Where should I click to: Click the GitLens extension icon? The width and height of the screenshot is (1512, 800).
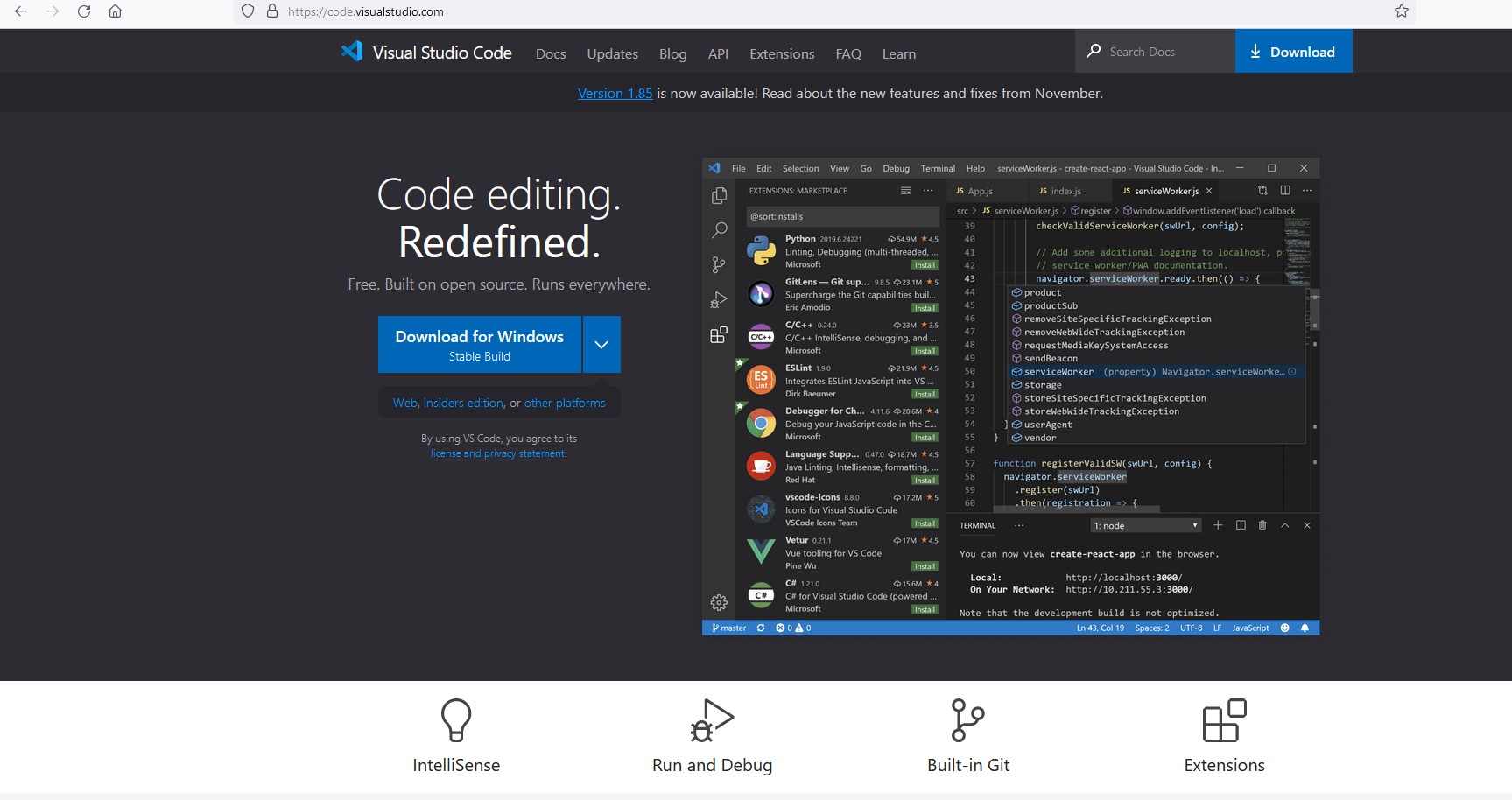pos(761,294)
